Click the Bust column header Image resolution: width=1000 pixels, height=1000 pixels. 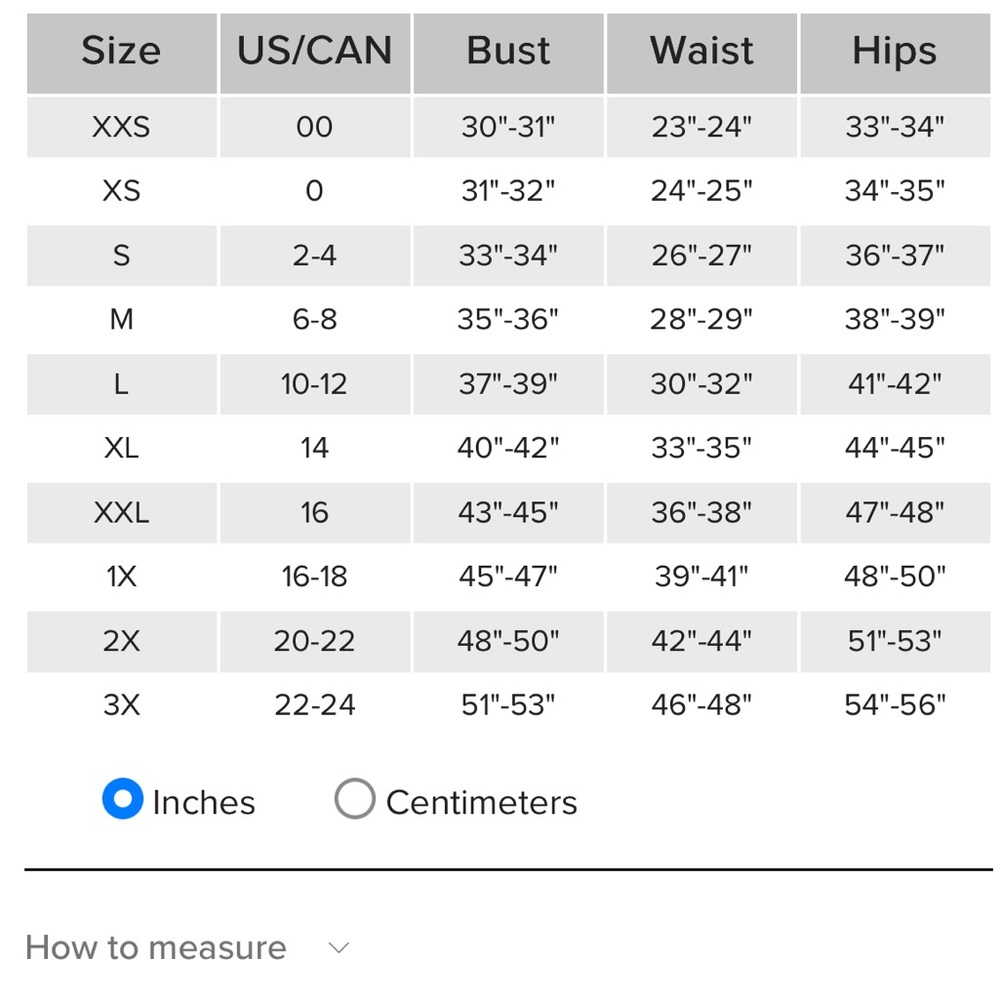(508, 51)
